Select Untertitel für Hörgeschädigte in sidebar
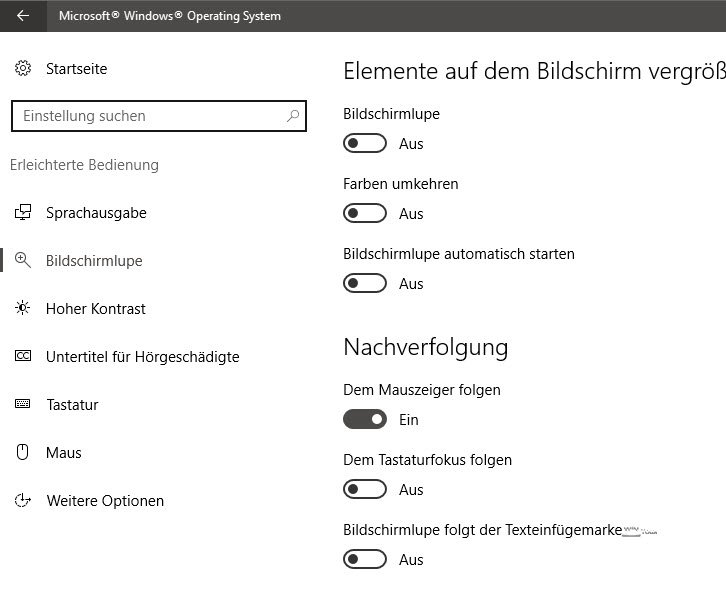The image size is (726, 595). (x=143, y=357)
